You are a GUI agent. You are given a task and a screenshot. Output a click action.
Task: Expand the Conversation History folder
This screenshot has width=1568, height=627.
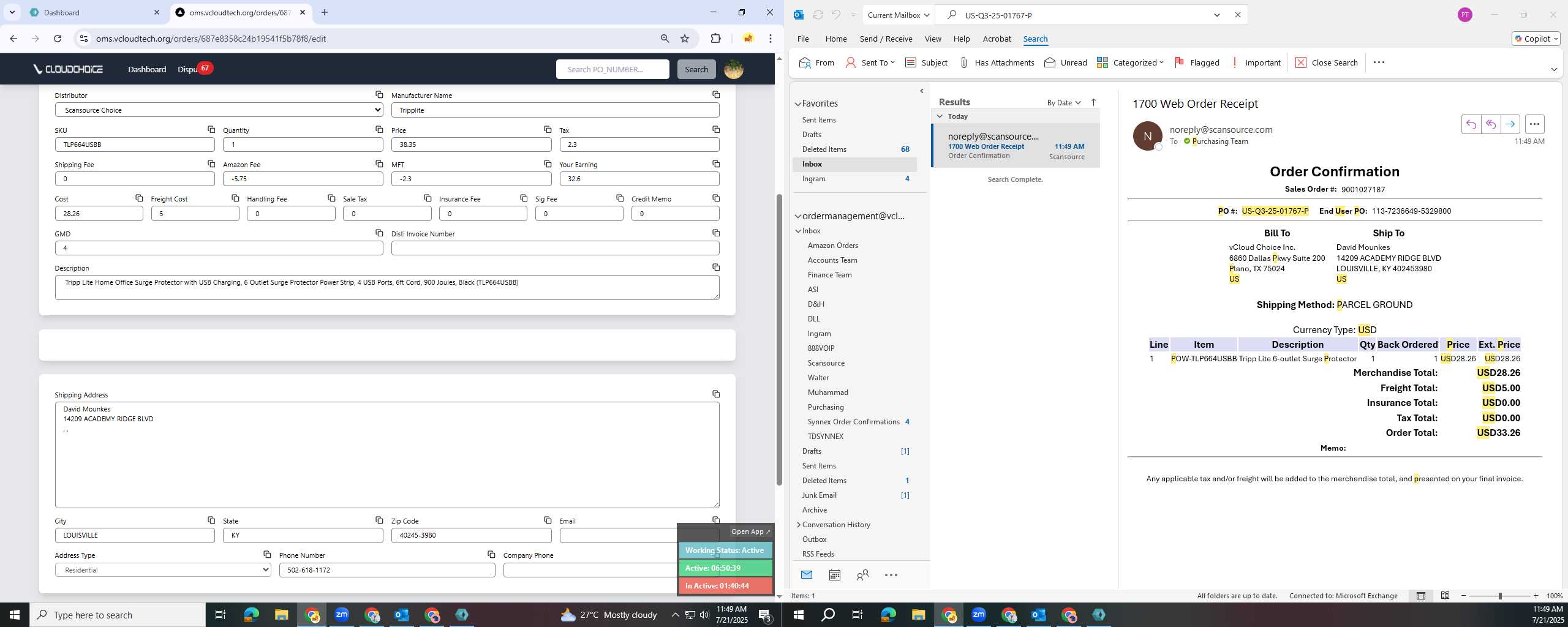coord(798,525)
